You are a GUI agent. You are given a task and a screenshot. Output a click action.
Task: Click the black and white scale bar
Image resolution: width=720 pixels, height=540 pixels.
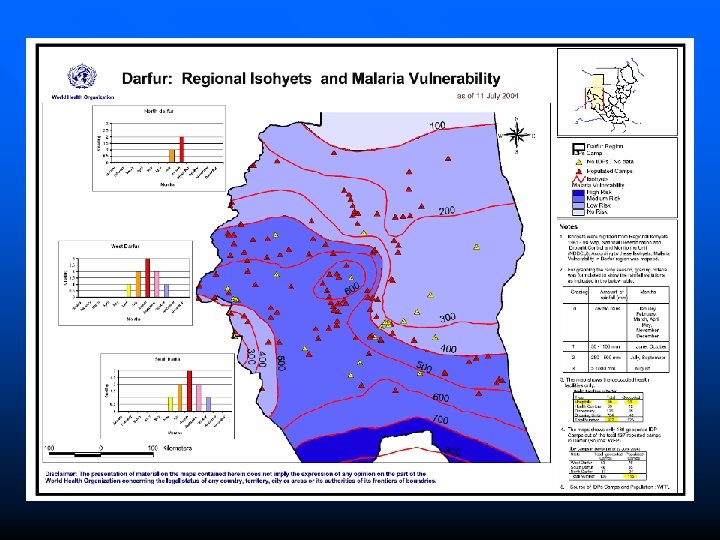tap(101, 455)
